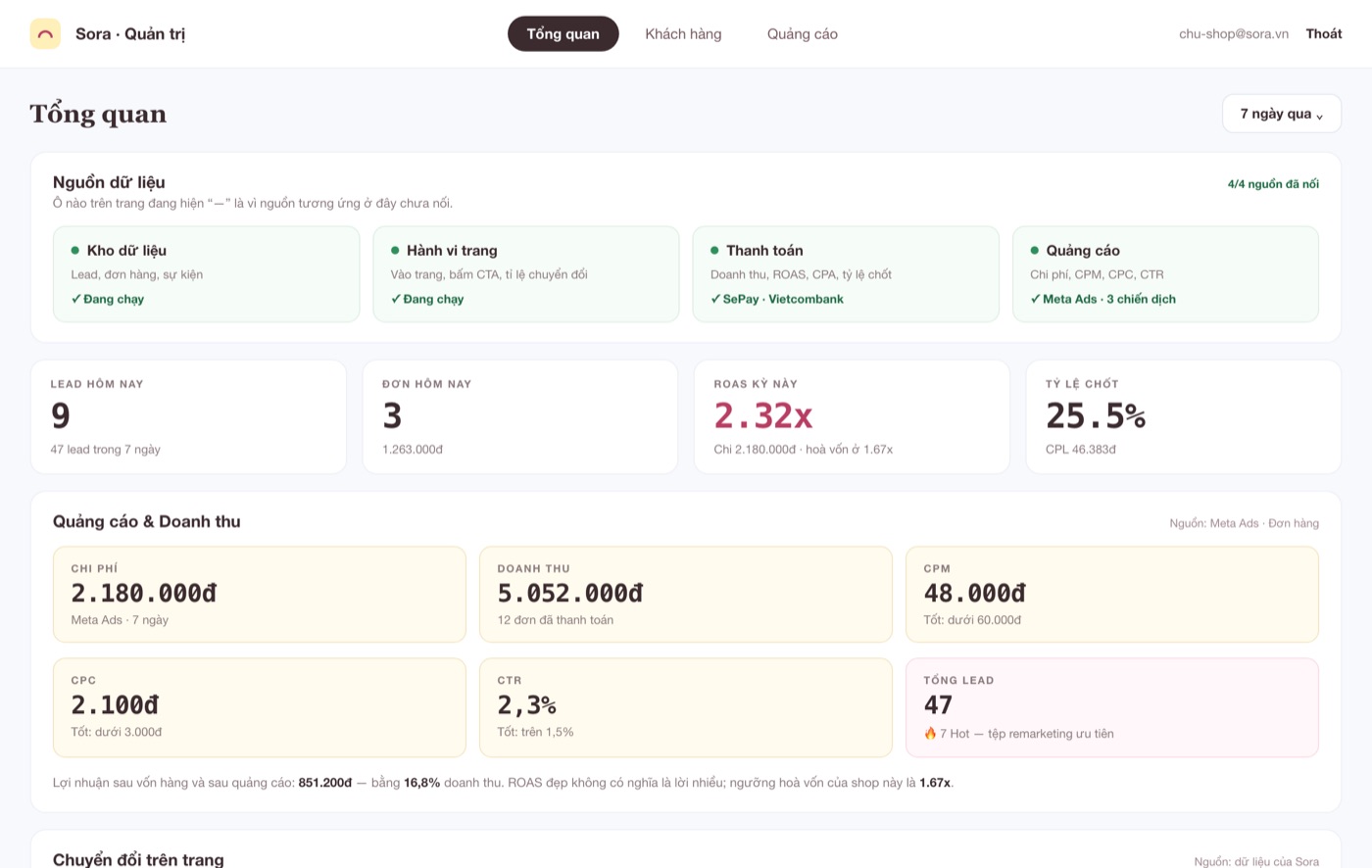This screenshot has width=1372, height=868.
Task: Click the Quảng cáo & Doanh thu heading
Action: pyautogui.click(x=147, y=521)
